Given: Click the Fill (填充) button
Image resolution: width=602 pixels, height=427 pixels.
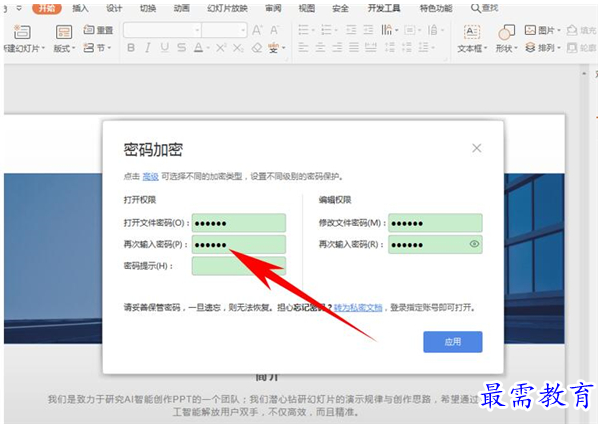Looking at the screenshot, I should point(581,30).
